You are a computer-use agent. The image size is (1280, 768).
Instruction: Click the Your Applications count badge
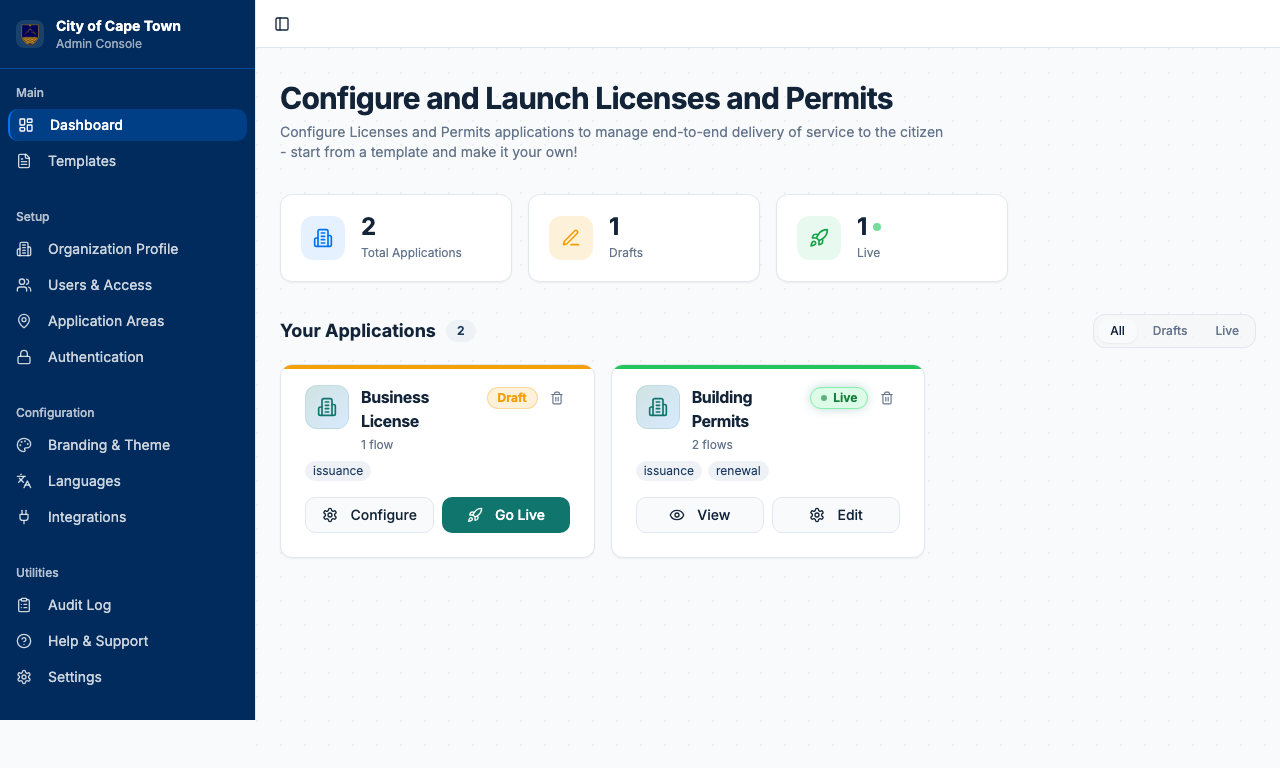pos(461,331)
